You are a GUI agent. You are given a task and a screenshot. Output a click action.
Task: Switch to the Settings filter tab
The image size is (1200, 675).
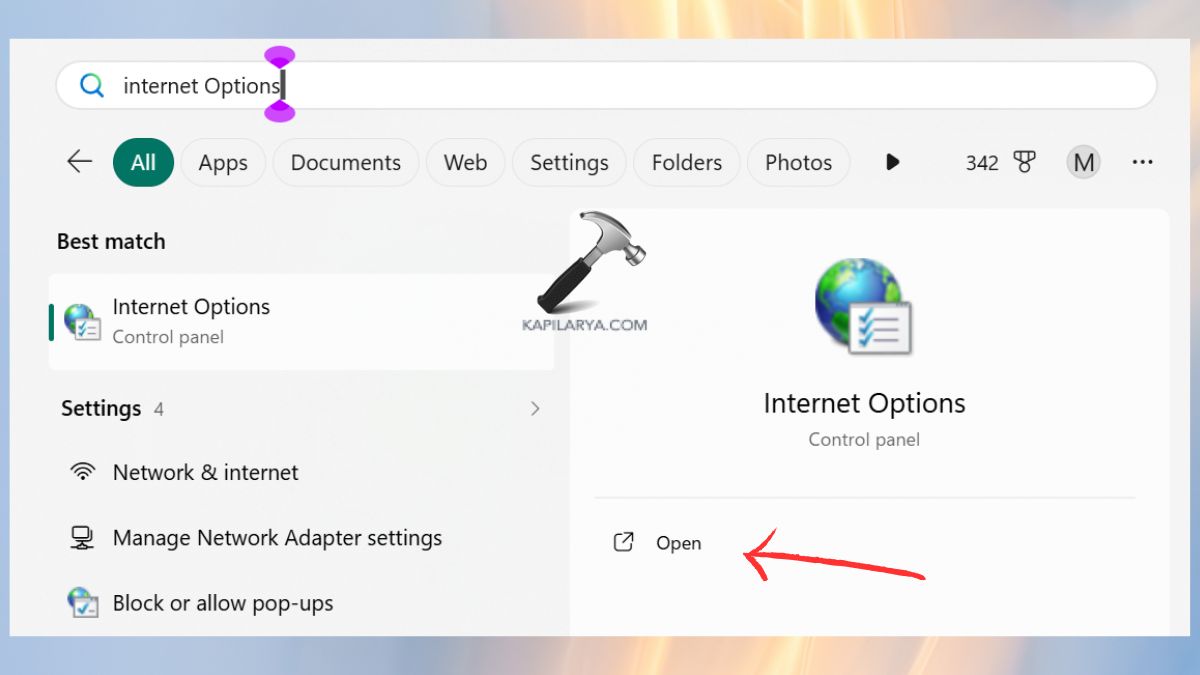coord(568,162)
